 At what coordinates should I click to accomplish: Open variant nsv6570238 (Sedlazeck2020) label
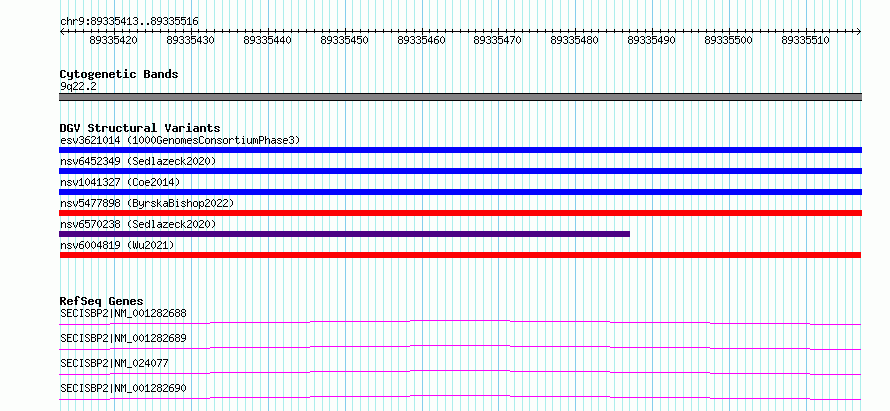click(x=138, y=224)
